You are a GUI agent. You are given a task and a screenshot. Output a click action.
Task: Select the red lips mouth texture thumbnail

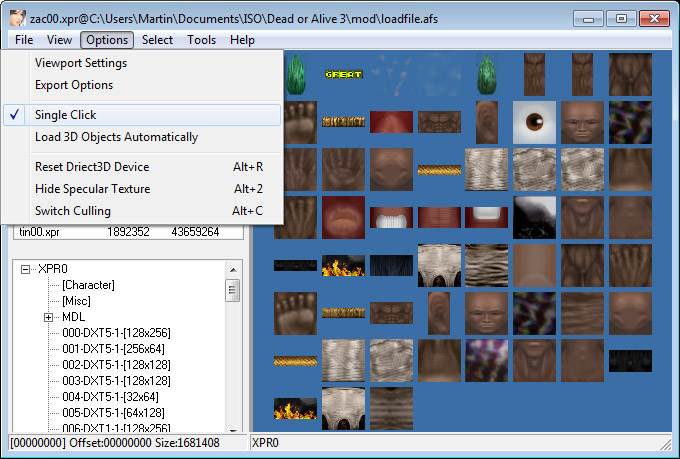coord(343,217)
